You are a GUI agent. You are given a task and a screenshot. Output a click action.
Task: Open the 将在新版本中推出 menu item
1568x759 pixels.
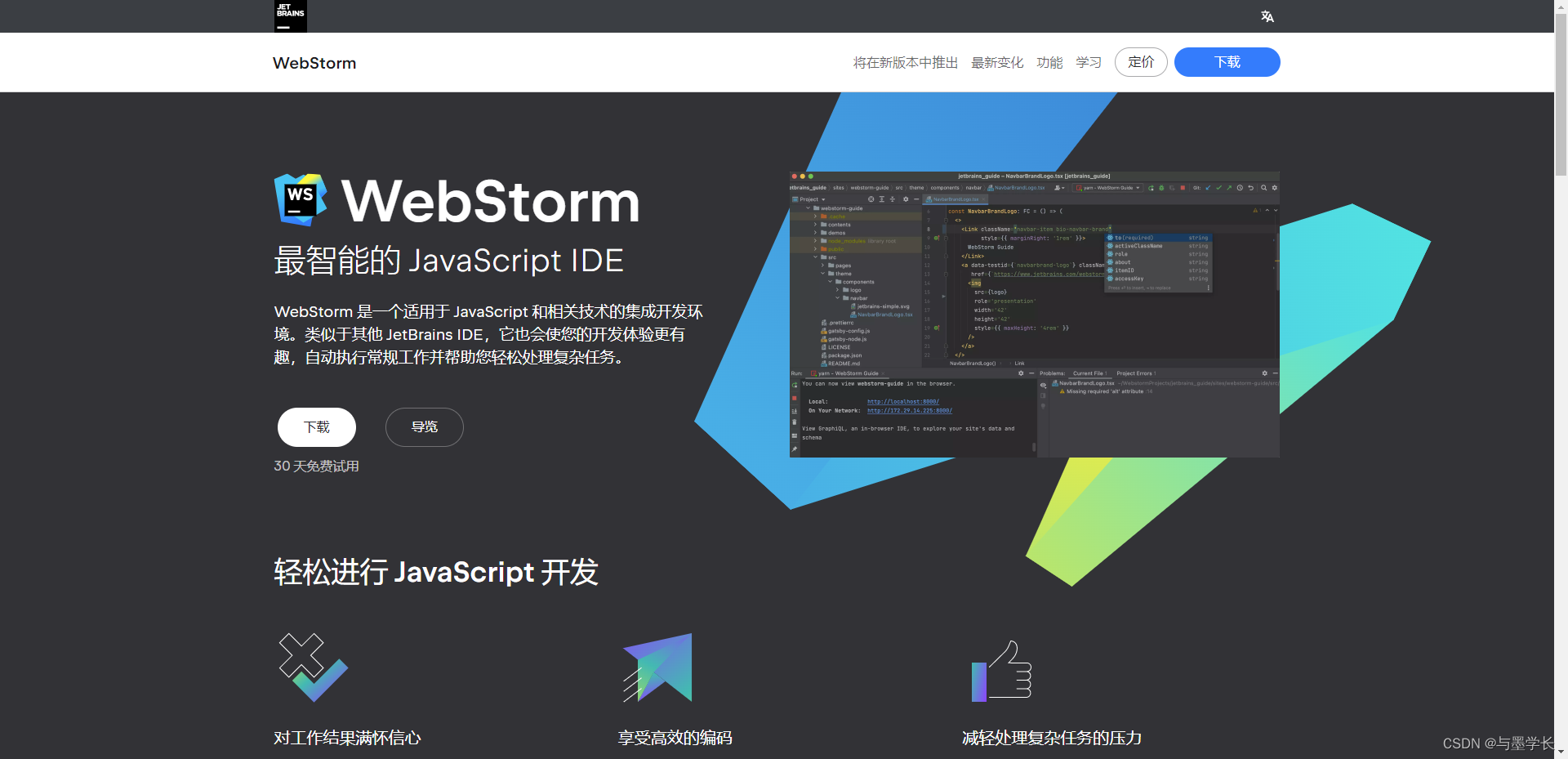[906, 62]
